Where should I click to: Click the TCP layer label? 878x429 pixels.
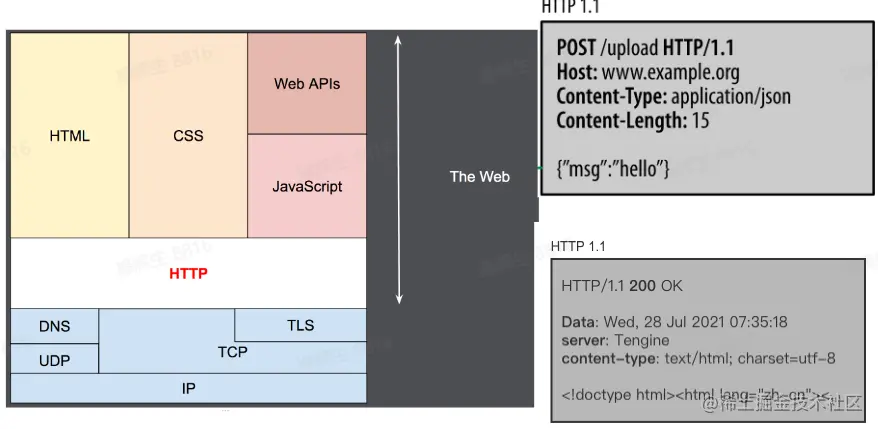click(x=232, y=352)
